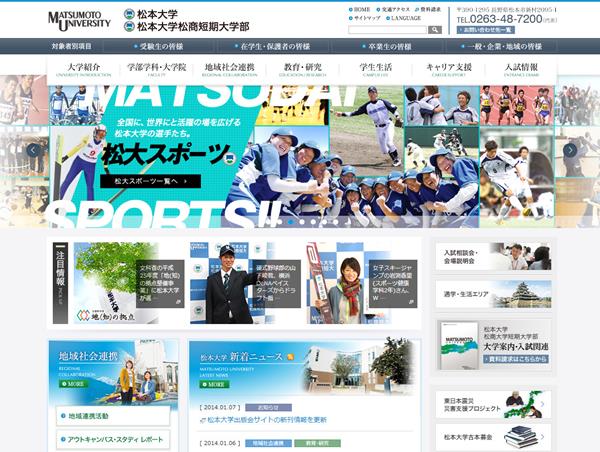Advance carousel with right arrow
Screen dimensions: 600x452
pyautogui.click(x=570, y=150)
